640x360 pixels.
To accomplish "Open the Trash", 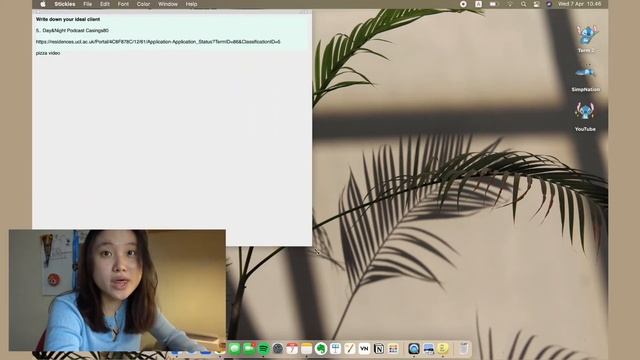I will (464, 349).
